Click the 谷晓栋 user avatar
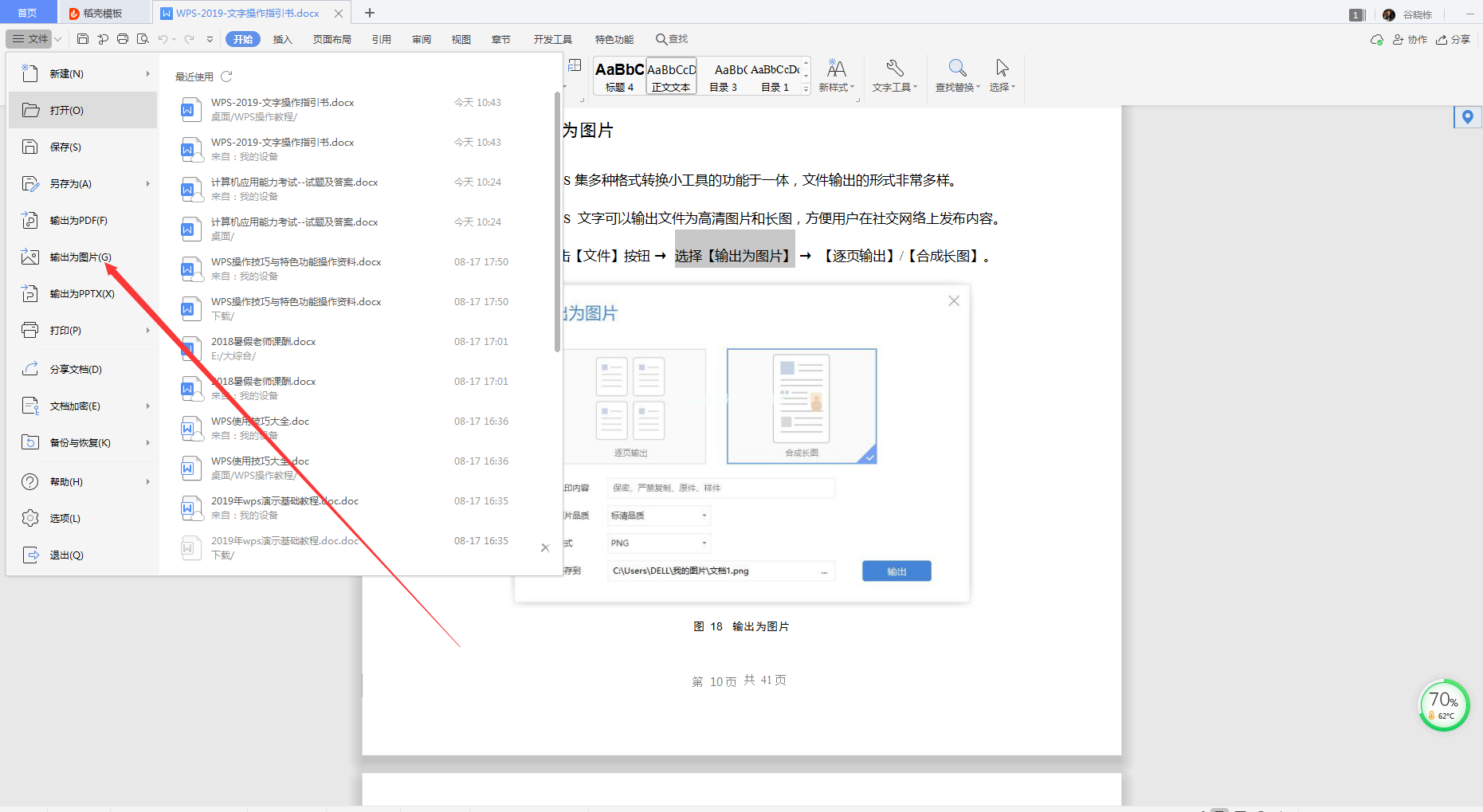1483x812 pixels. pos(1389,14)
